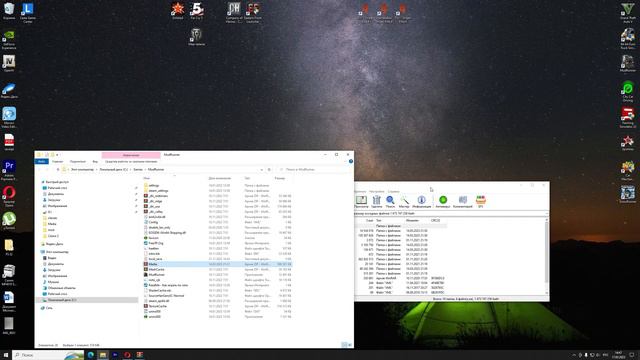Open the City Car Driving desktop shortcut

628,91
